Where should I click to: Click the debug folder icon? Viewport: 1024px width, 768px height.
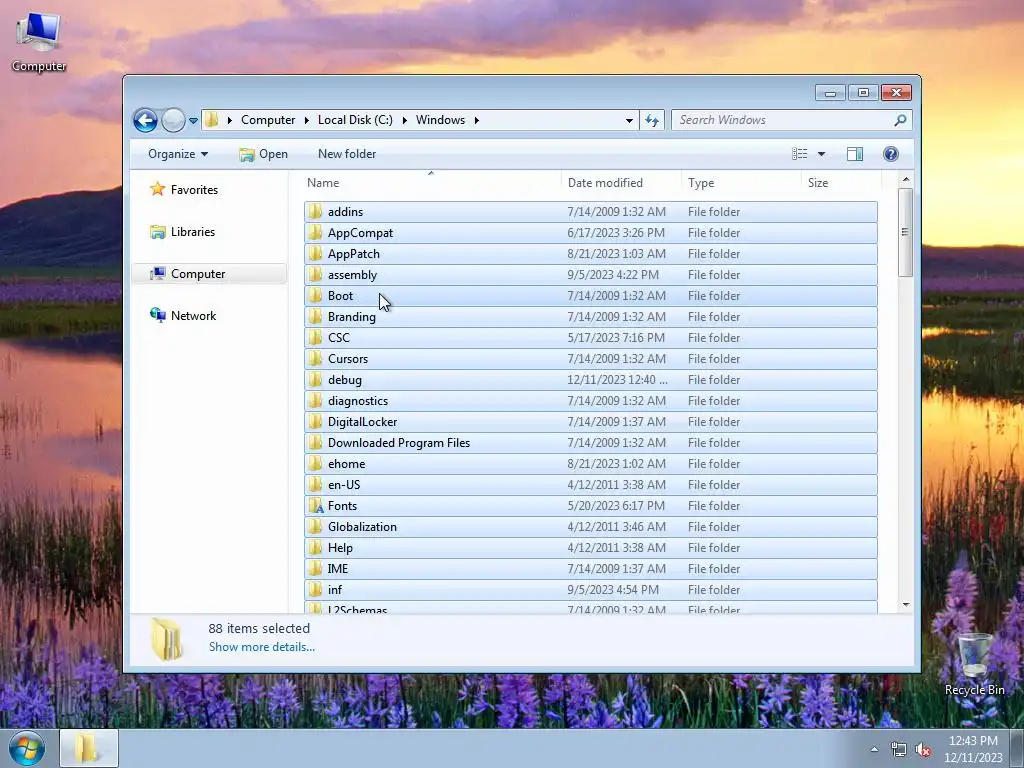coord(315,379)
